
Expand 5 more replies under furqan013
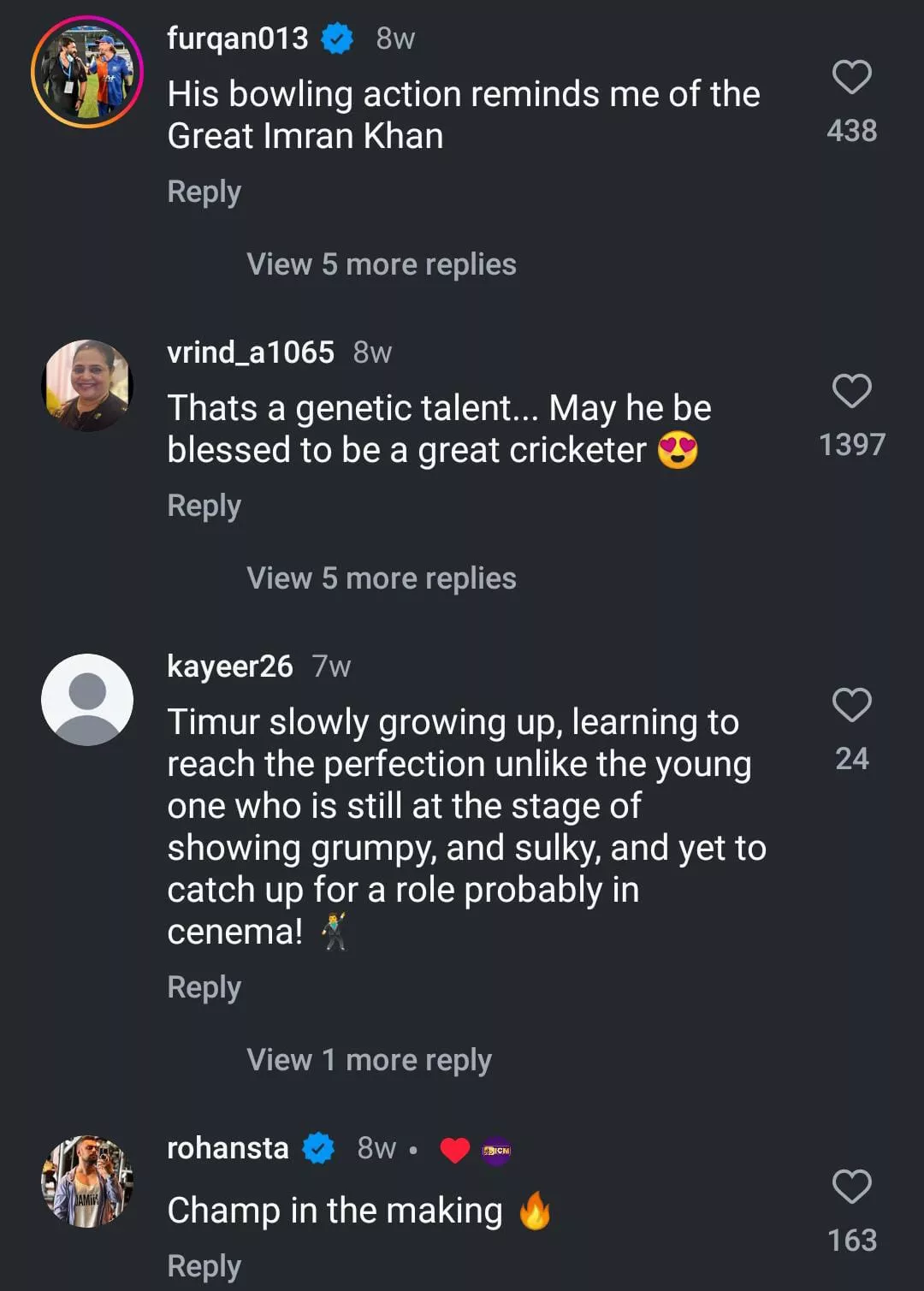(382, 264)
